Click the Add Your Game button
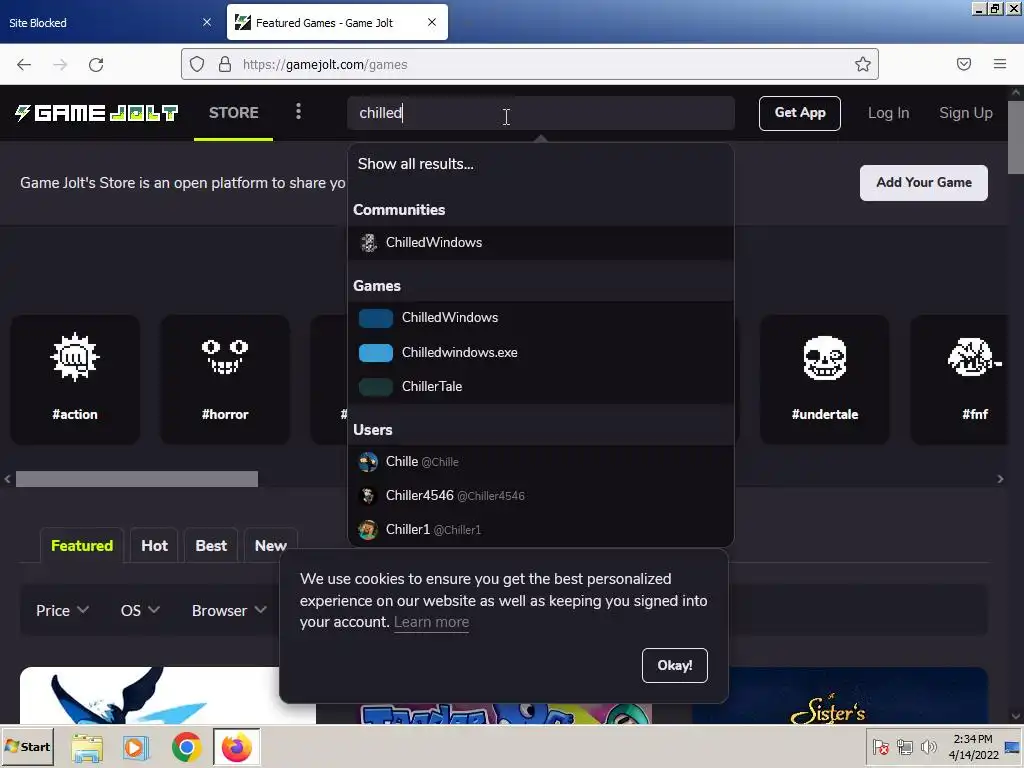 pyautogui.click(x=923, y=183)
